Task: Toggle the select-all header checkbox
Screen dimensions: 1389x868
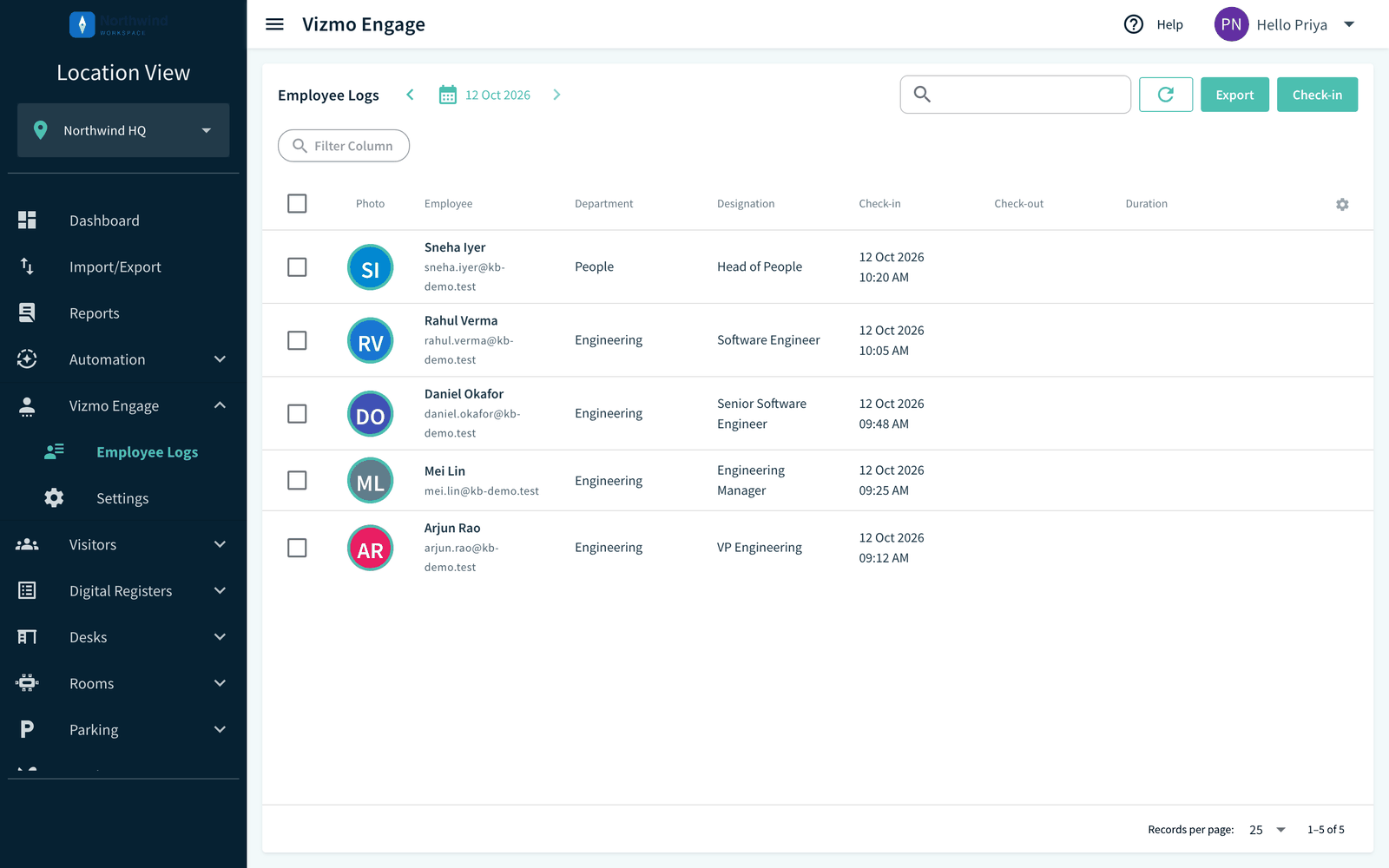Action: click(x=297, y=203)
